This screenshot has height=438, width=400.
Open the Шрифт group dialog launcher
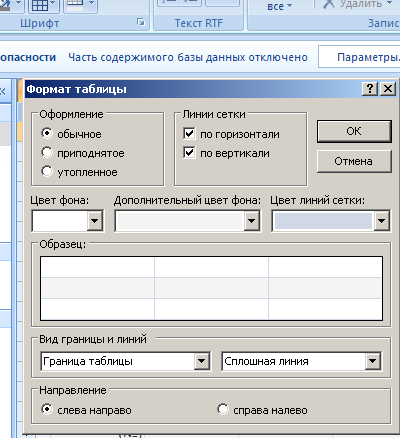[x=141, y=22]
